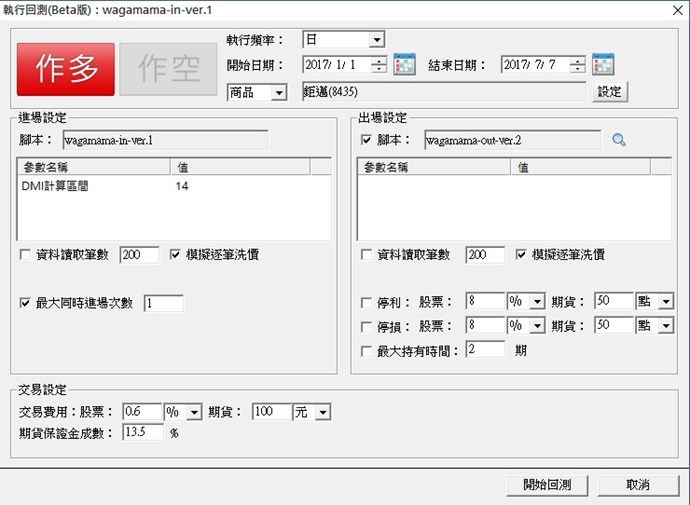Open the 停利 futures 點 unit dropdown

666,302
